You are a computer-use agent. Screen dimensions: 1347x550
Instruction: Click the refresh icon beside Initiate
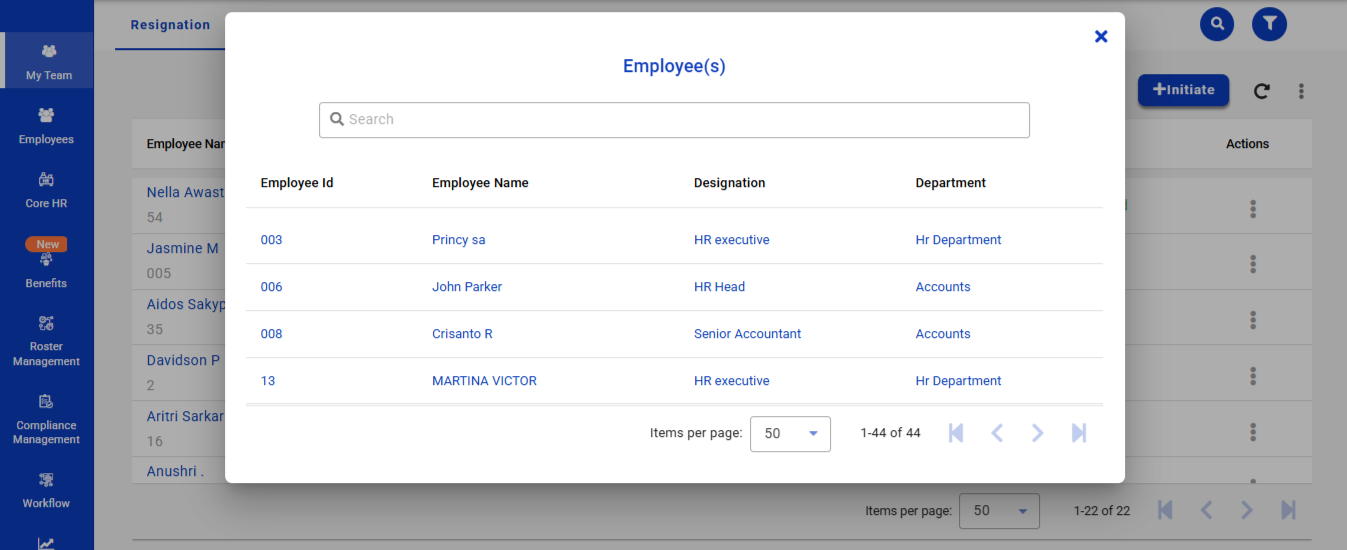point(1262,91)
